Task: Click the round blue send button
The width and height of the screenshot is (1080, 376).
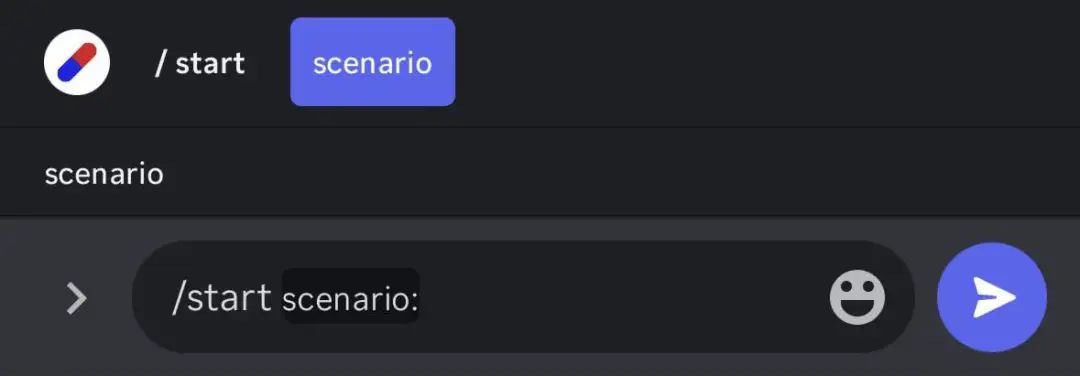Action: 992,297
